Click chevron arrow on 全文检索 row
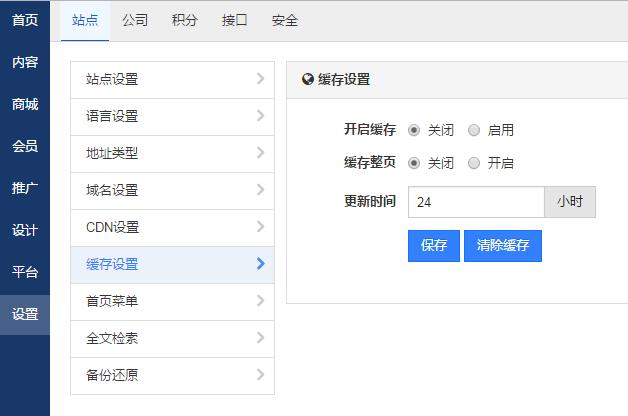 tap(260, 338)
